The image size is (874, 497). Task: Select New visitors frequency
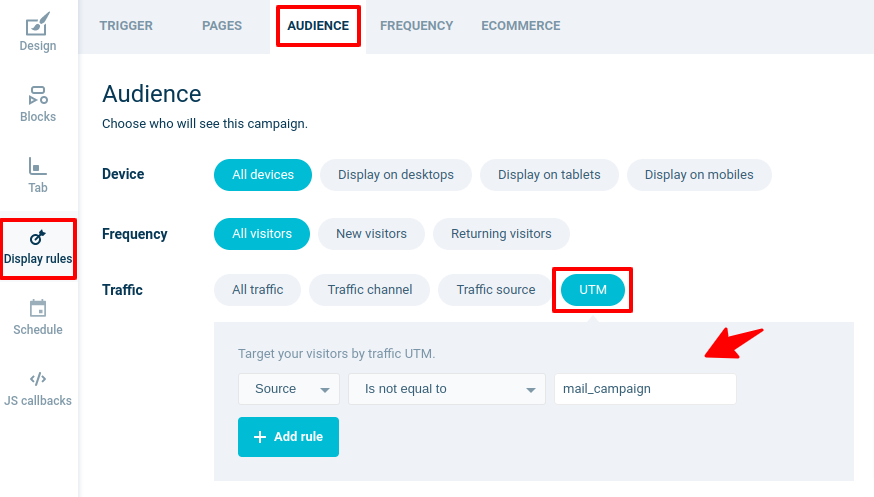tap(371, 234)
